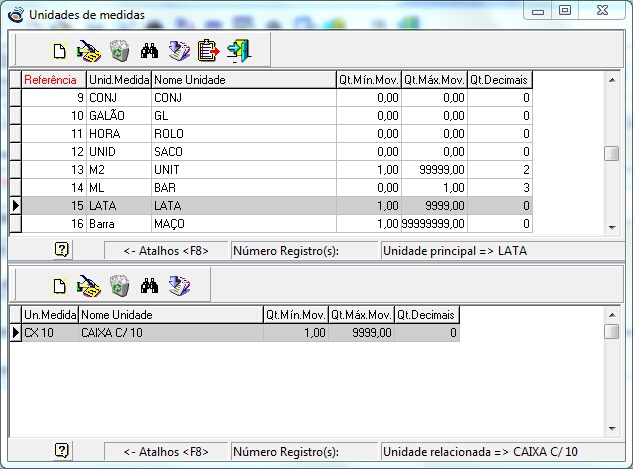This screenshot has width=633, height=469.
Task: Click lower grid Qt.Decimais column header
Action: coord(427,315)
